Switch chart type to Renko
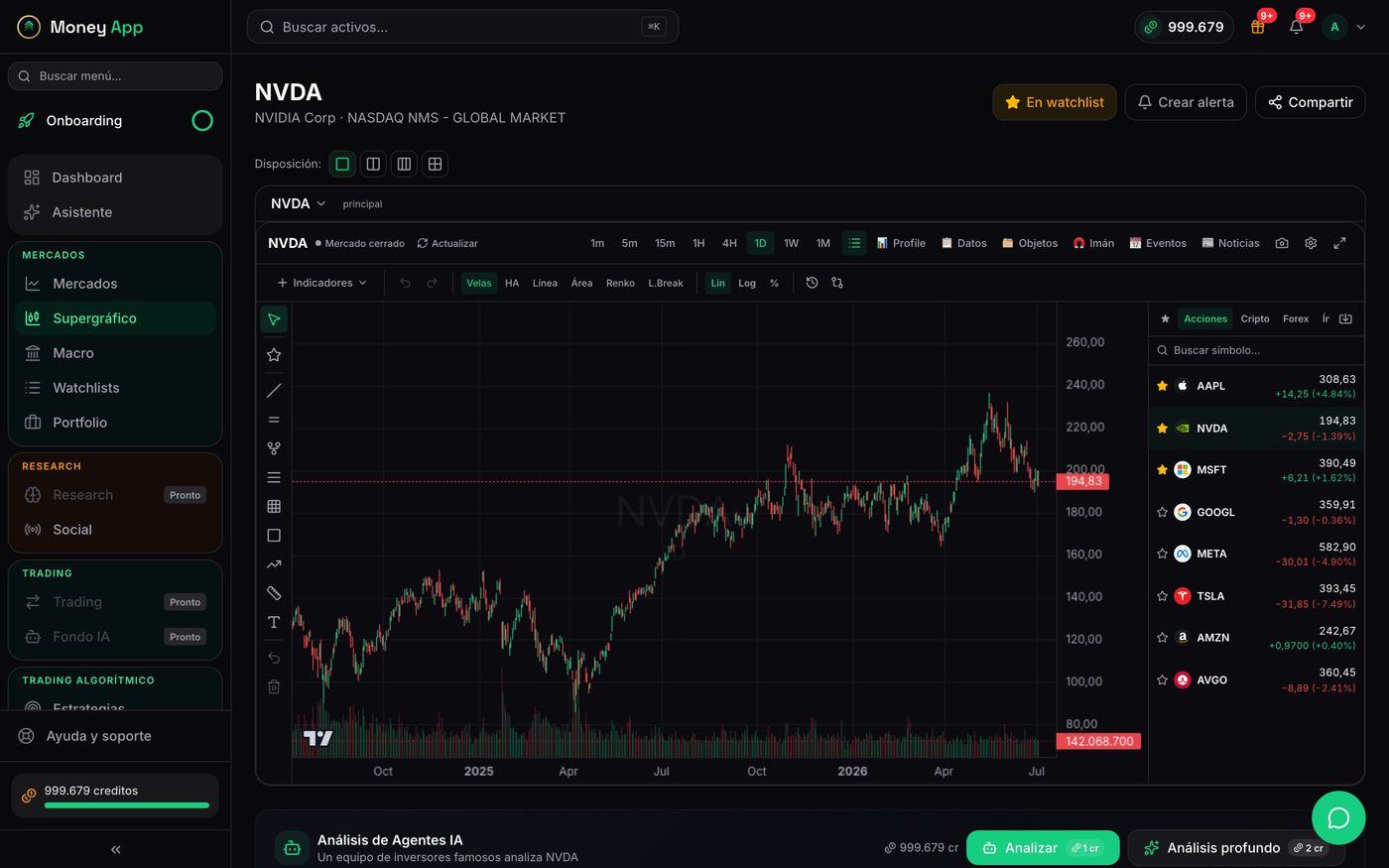1389x868 pixels. (x=620, y=283)
